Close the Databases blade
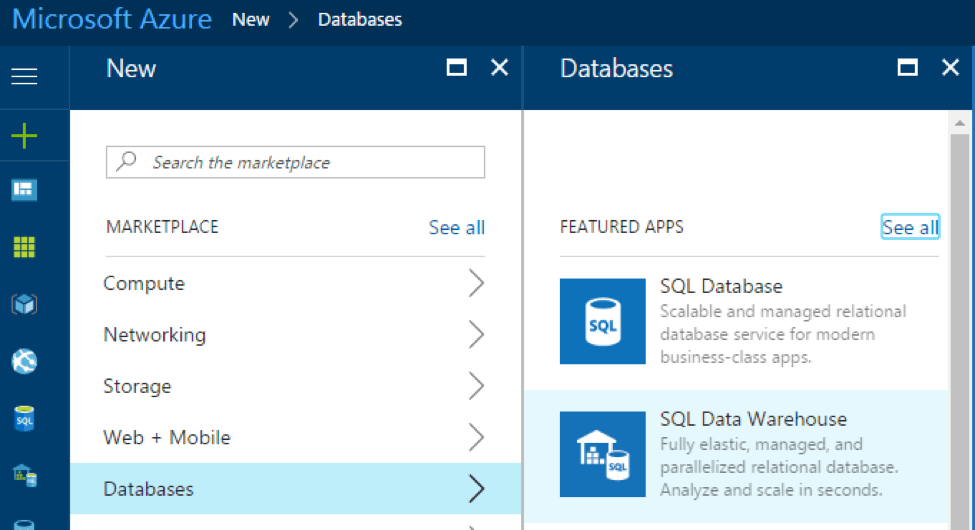 (x=950, y=67)
